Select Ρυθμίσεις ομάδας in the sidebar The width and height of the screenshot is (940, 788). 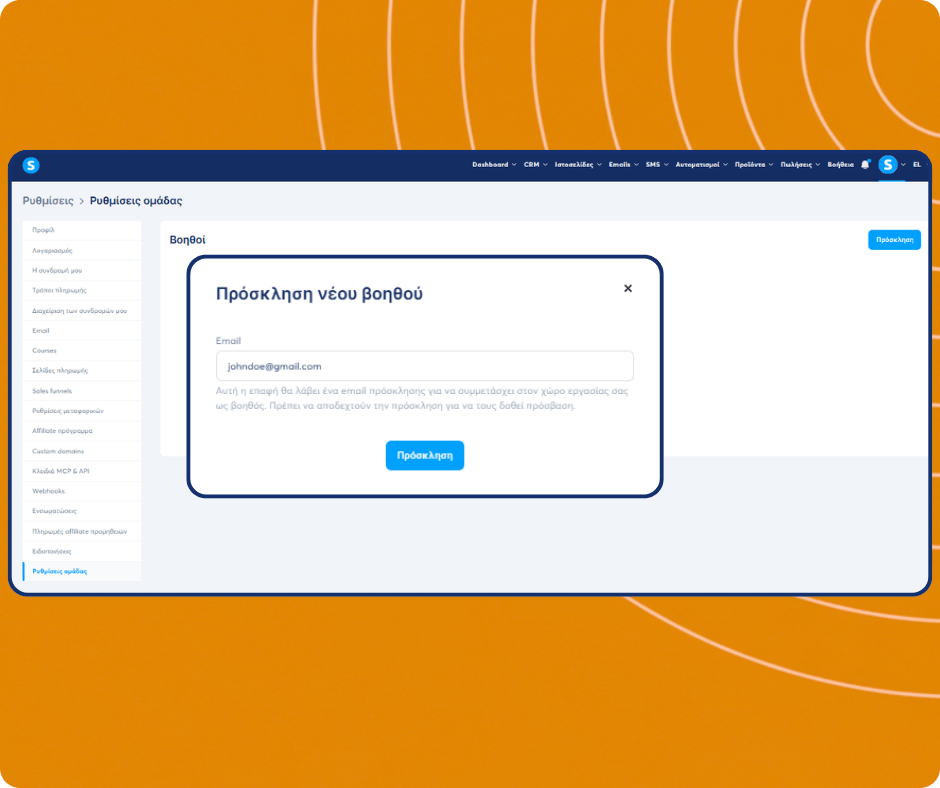pyautogui.click(x=82, y=572)
